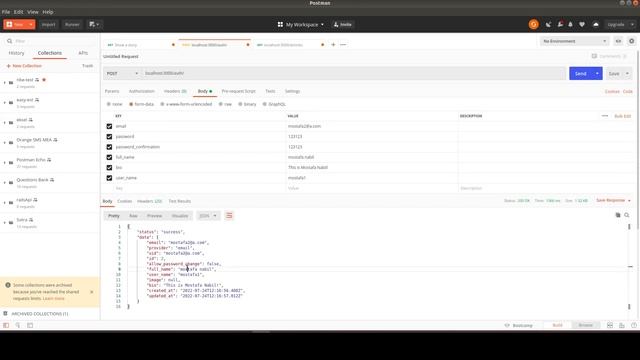The height and width of the screenshot is (360, 640).
Task: Add a new request tab with plus icon
Action: tap(333, 44)
